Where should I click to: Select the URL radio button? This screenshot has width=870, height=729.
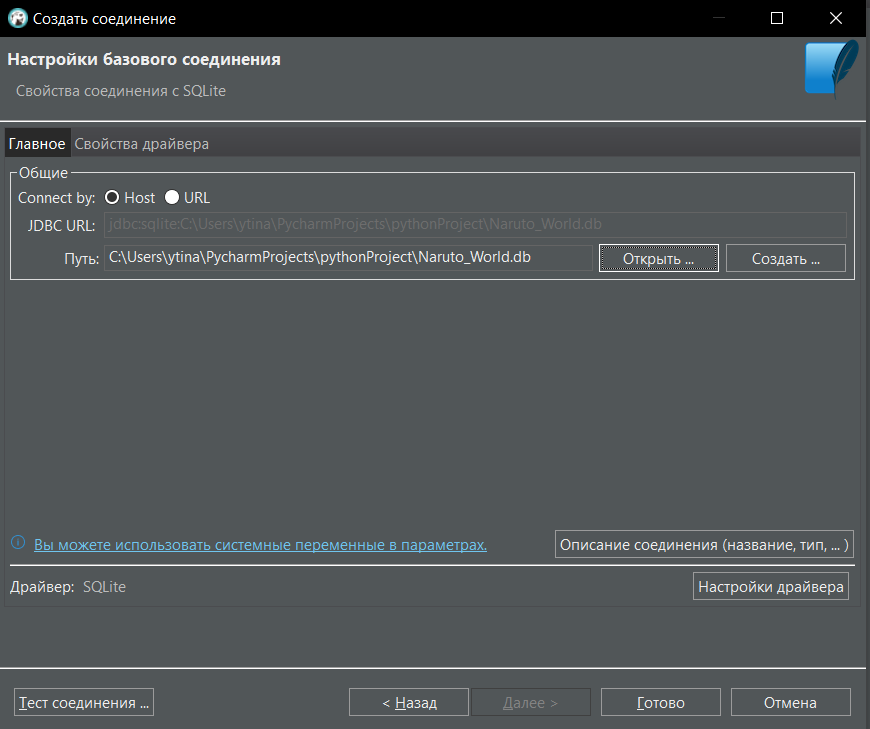(172, 198)
